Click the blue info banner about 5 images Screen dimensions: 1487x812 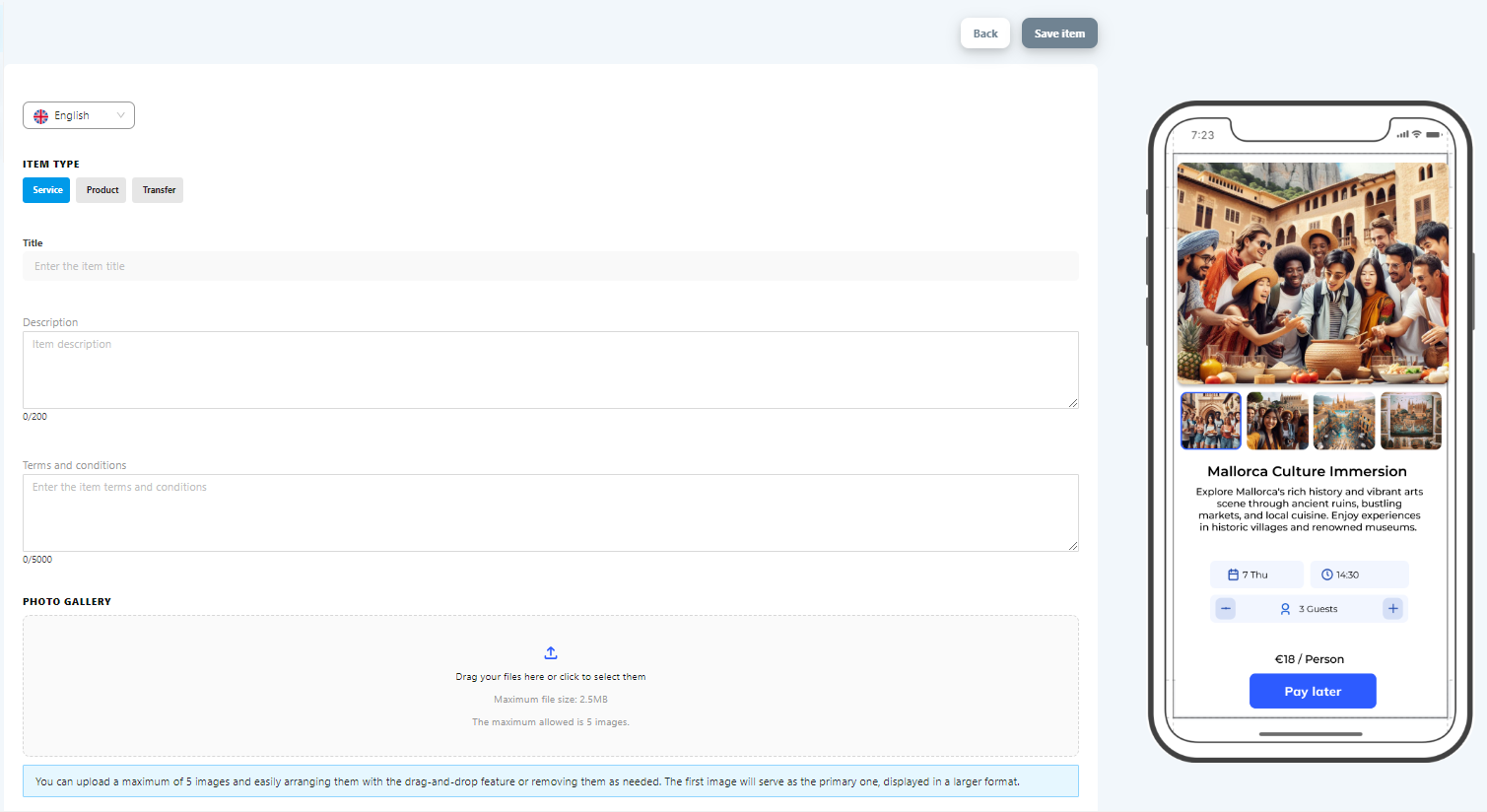pos(551,780)
